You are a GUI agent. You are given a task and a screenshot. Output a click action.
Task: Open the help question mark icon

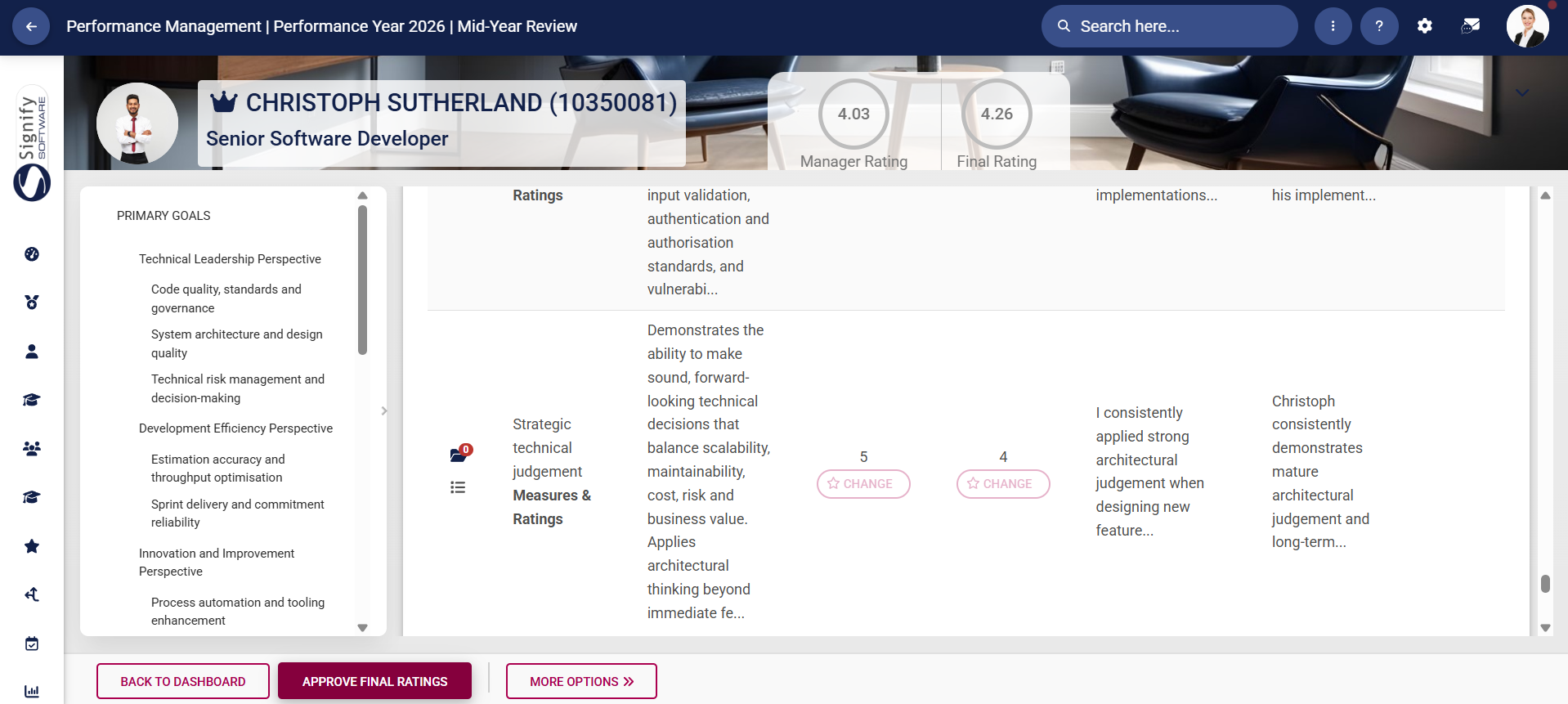point(1378,26)
